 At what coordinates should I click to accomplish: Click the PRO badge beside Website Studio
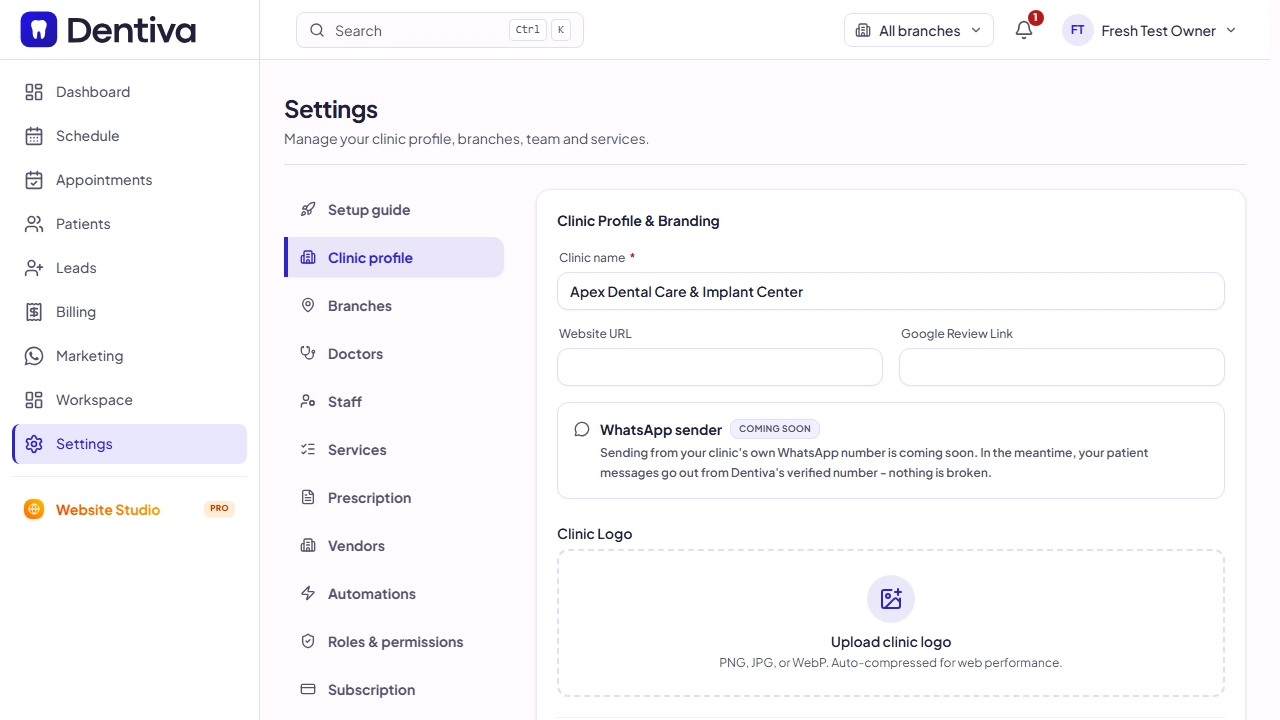(x=219, y=509)
